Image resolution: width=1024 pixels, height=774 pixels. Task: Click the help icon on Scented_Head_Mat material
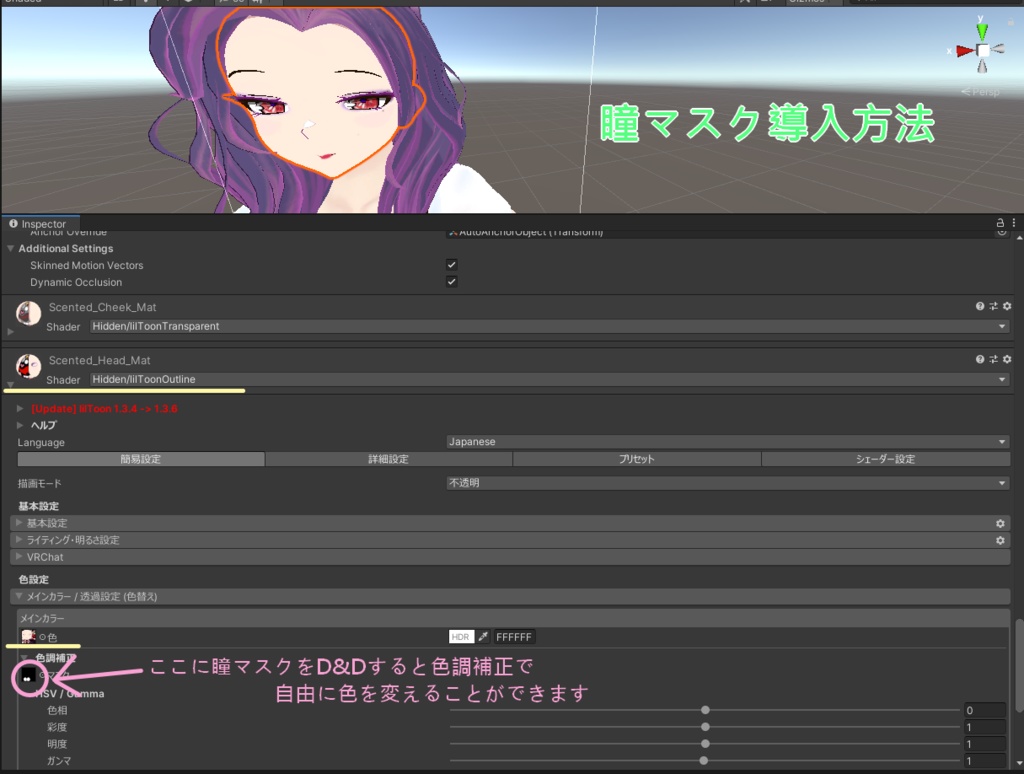click(x=980, y=359)
